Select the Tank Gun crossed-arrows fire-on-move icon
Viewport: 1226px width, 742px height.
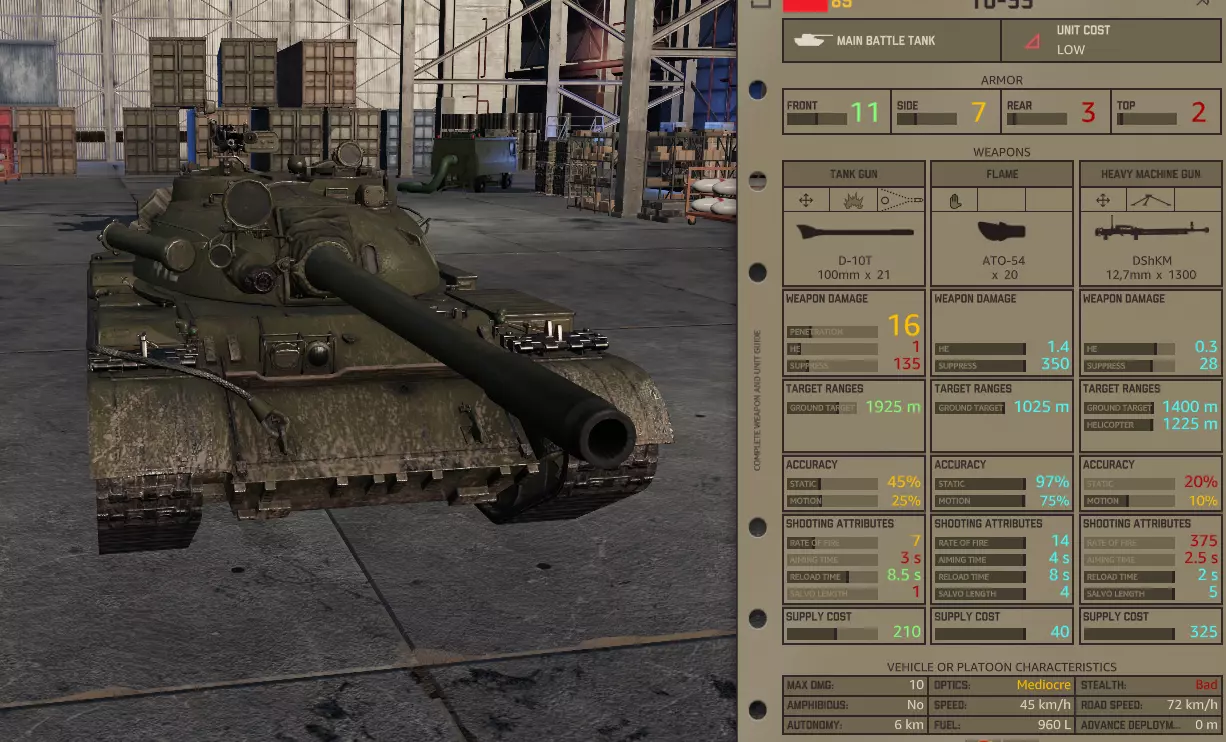(x=805, y=200)
